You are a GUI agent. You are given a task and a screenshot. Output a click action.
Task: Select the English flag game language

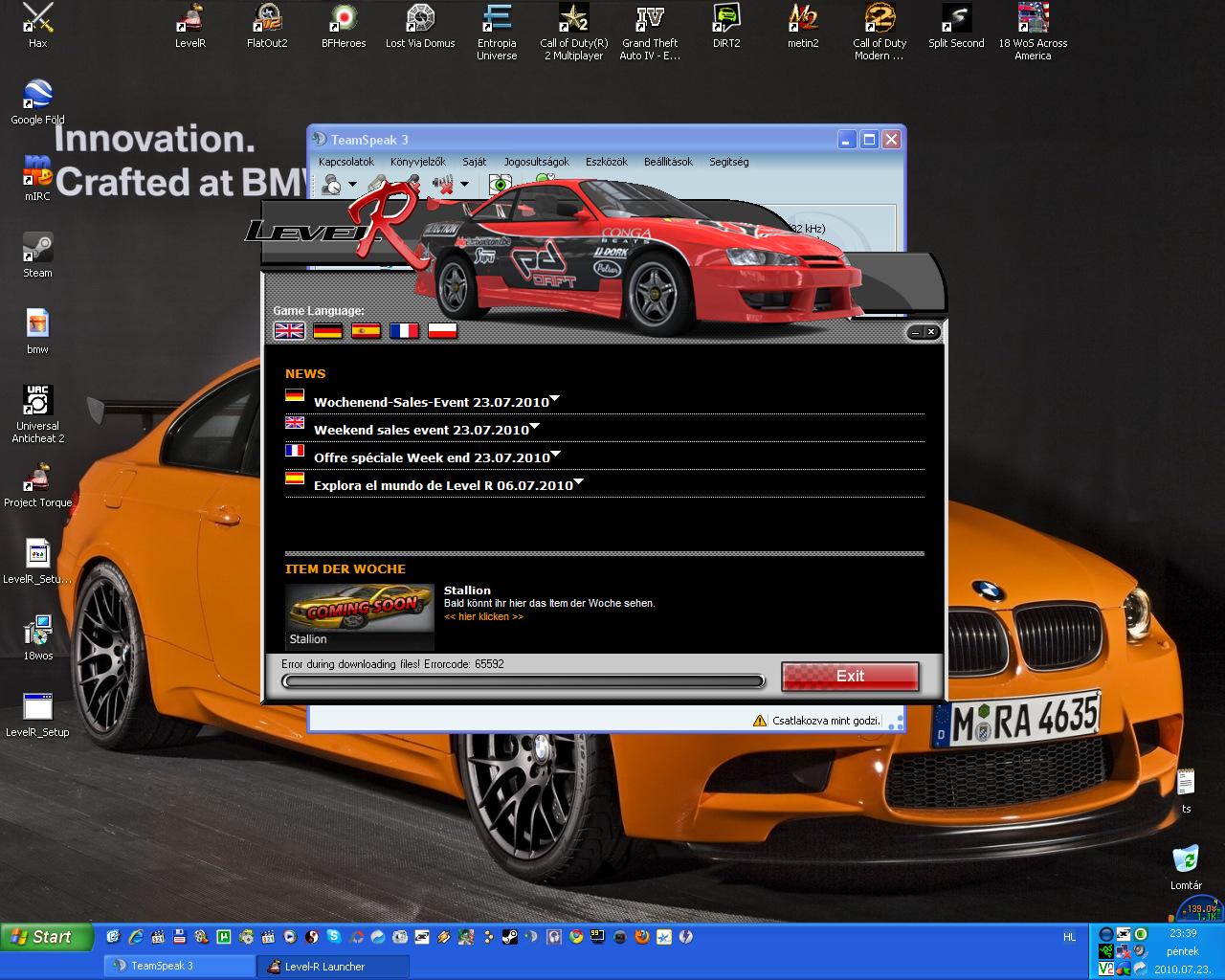(x=289, y=330)
